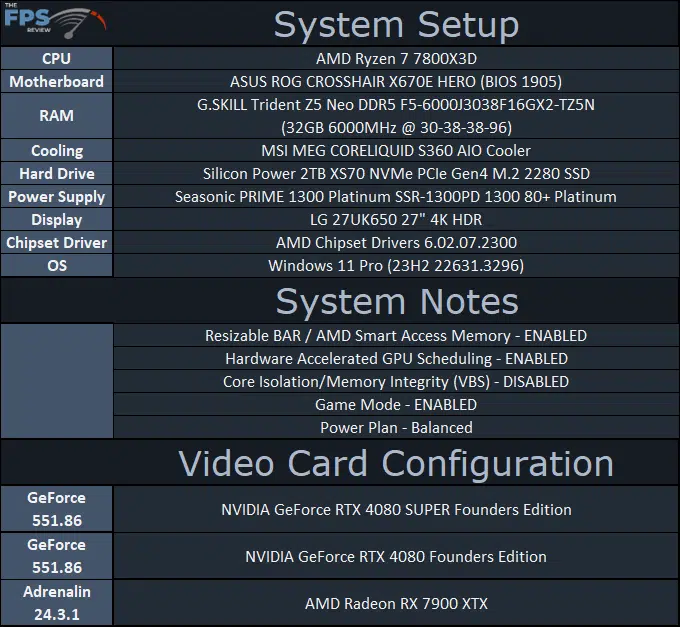Click the 'Motherboard' row label
Screen dimensions: 680x627
tap(56, 82)
